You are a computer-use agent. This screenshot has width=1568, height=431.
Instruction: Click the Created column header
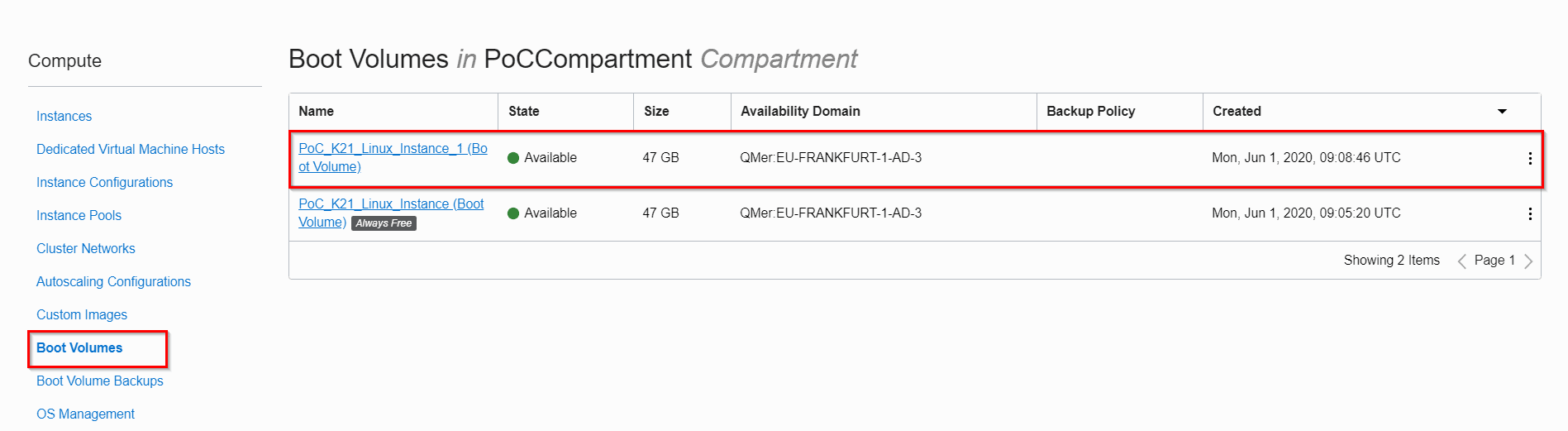[x=1237, y=112]
